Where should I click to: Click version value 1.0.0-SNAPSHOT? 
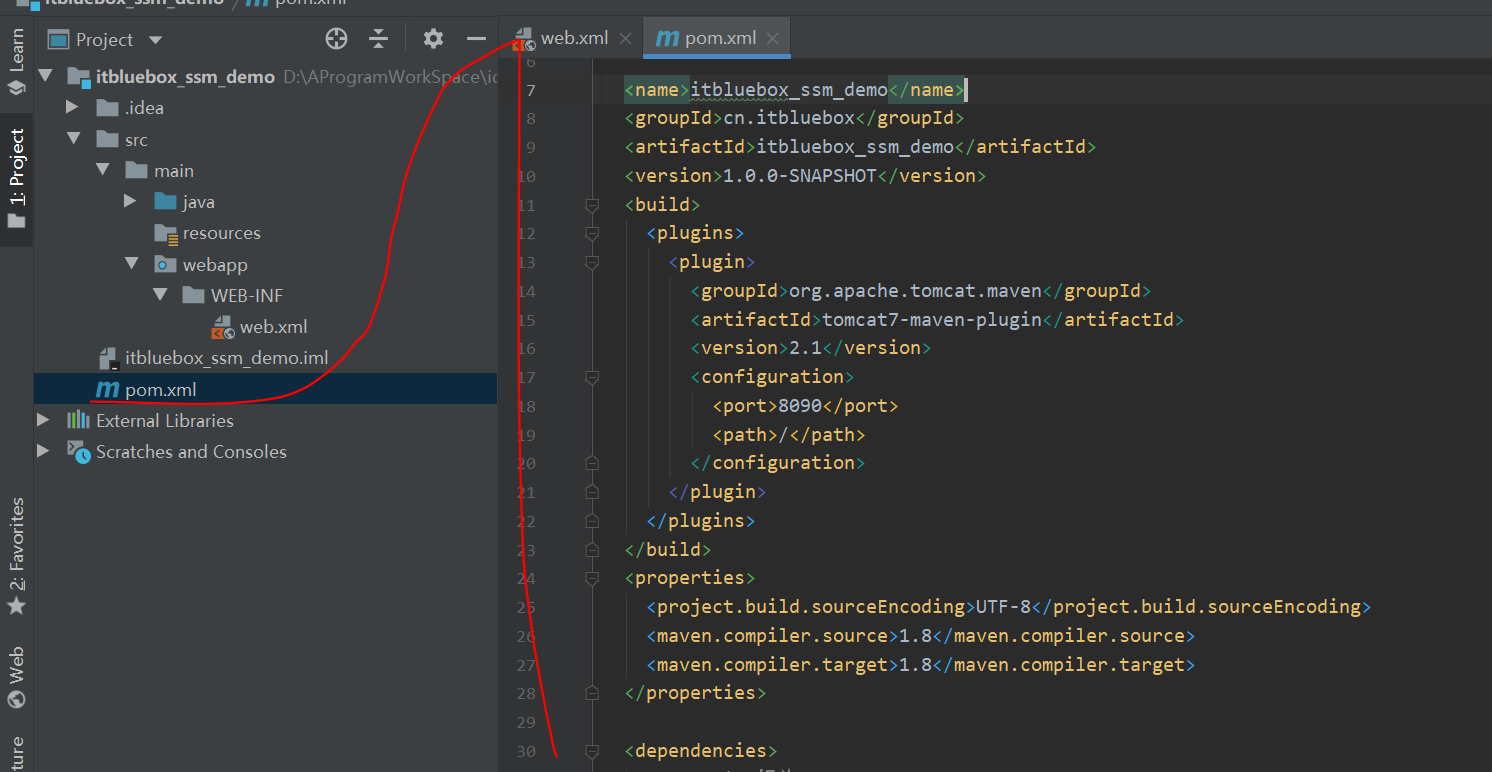pyautogui.click(x=799, y=175)
